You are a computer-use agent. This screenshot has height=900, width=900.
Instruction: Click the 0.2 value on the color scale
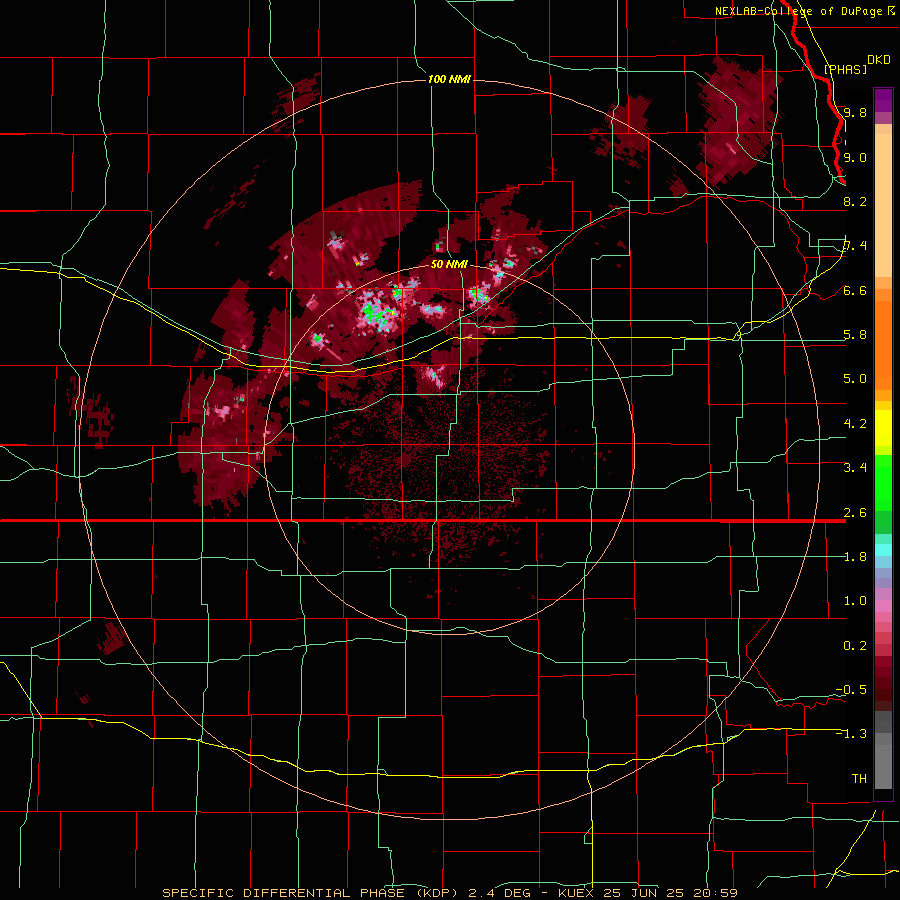tap(855, 646)
